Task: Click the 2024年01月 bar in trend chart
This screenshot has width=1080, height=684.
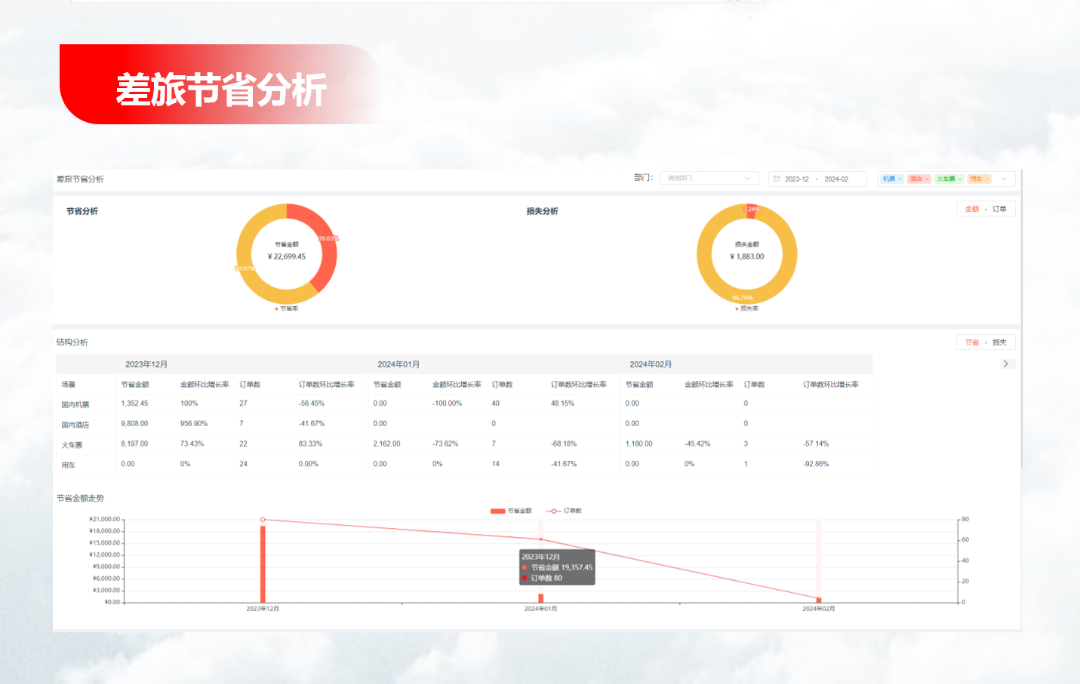Action: (x=541, y=599)
